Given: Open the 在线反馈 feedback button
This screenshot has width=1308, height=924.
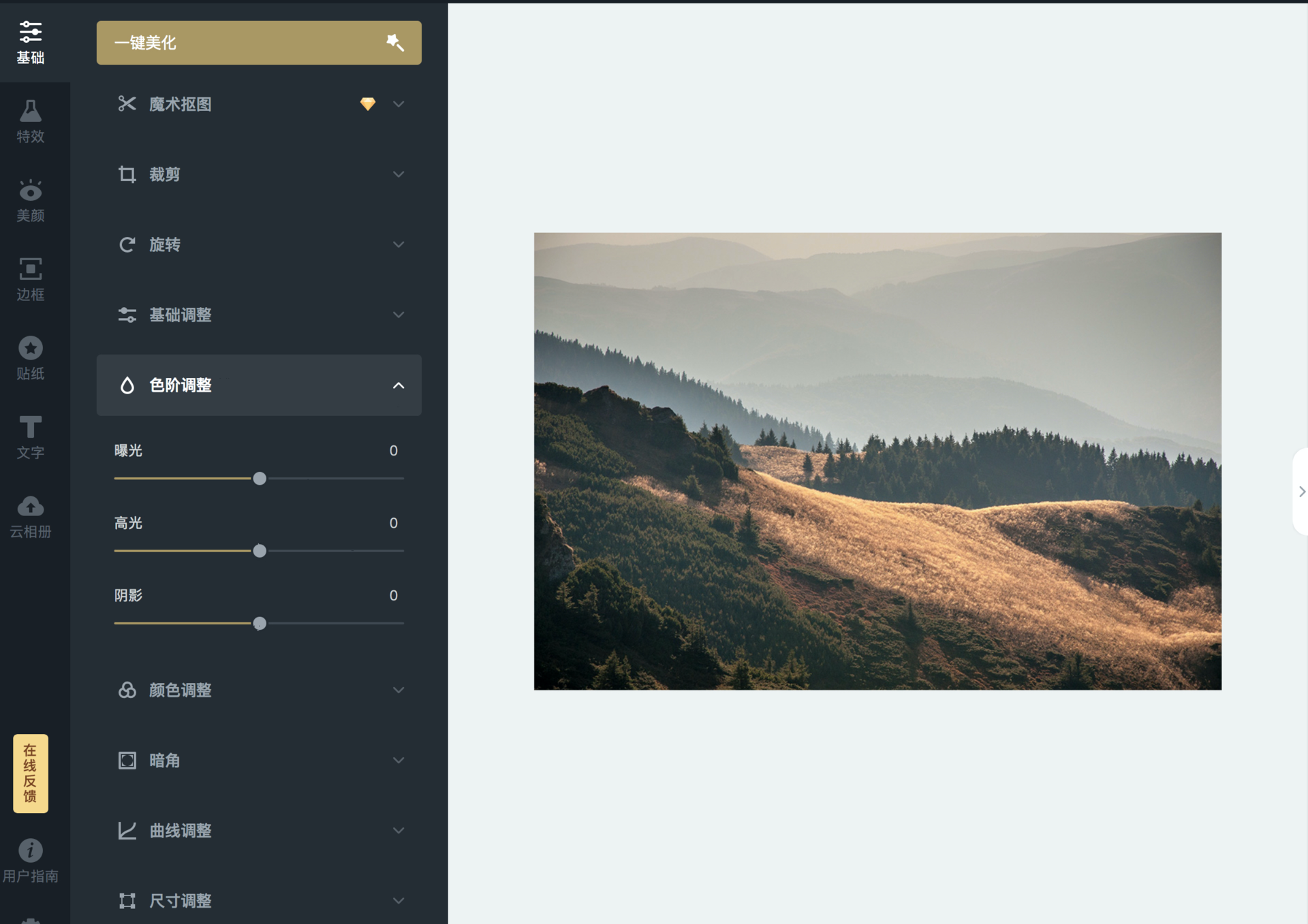Looking at the screenshot, I should pos(31,774).
